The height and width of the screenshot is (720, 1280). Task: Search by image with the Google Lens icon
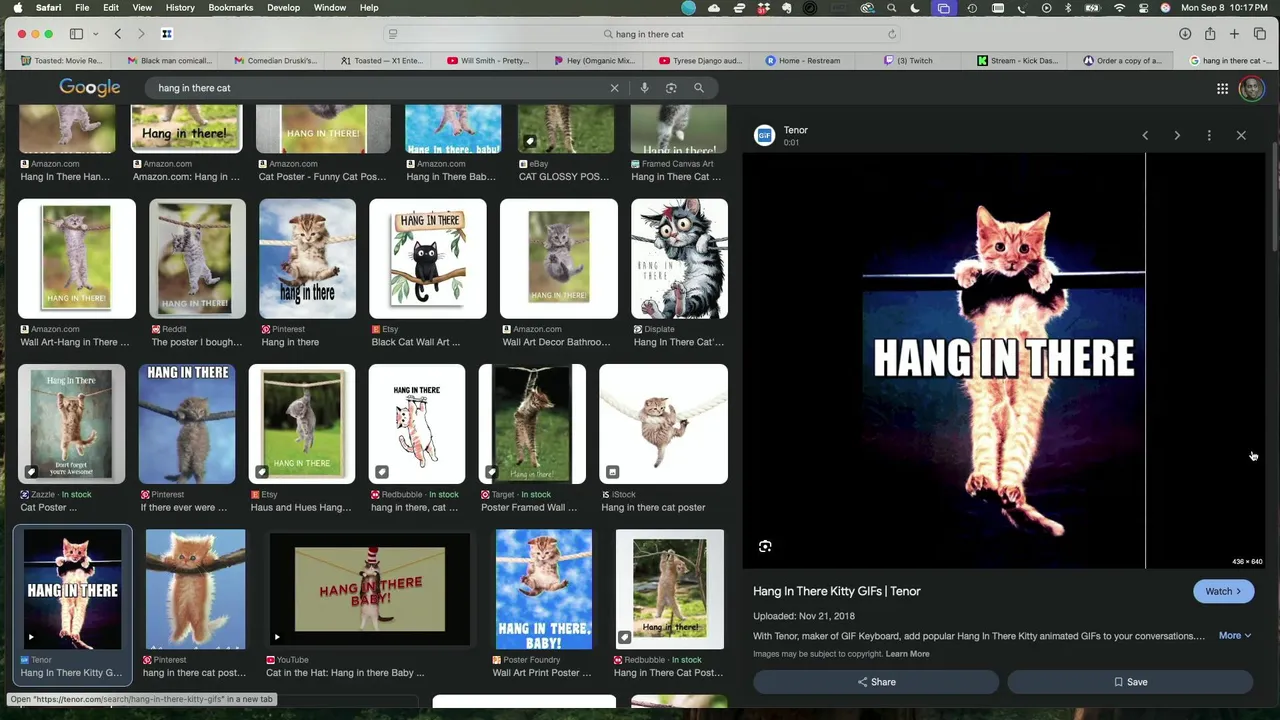point(671,88)
